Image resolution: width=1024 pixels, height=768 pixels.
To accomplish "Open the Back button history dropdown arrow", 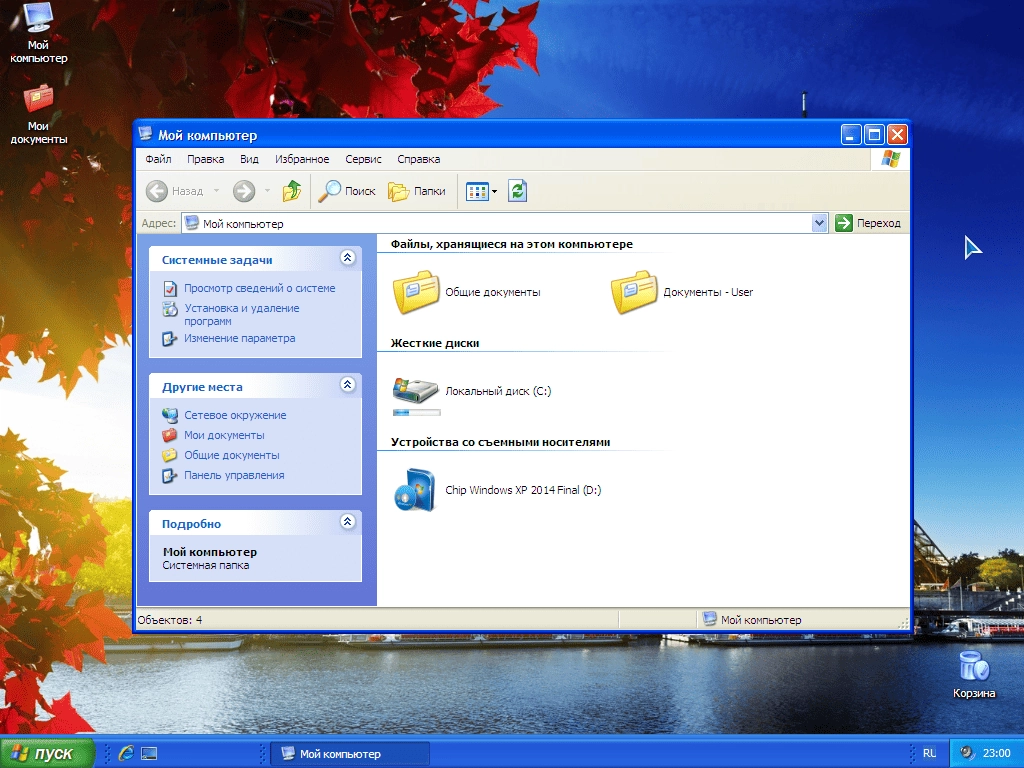I will pyautogui.click(x=216, y=191).
